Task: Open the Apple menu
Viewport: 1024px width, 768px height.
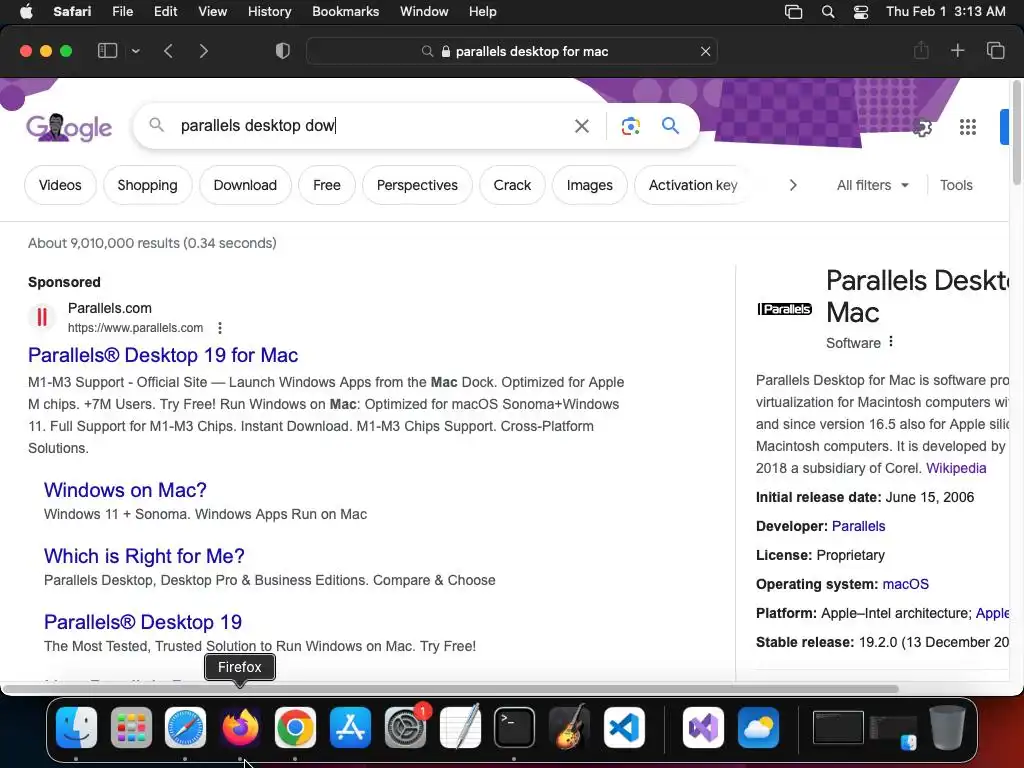Action: pyautogui.click(x=26, y=12)
